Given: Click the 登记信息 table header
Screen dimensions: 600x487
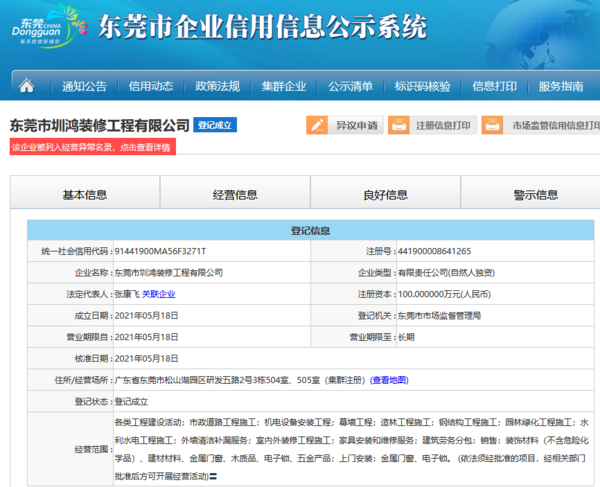Looking at the screenshot, I should pos(310,231).
